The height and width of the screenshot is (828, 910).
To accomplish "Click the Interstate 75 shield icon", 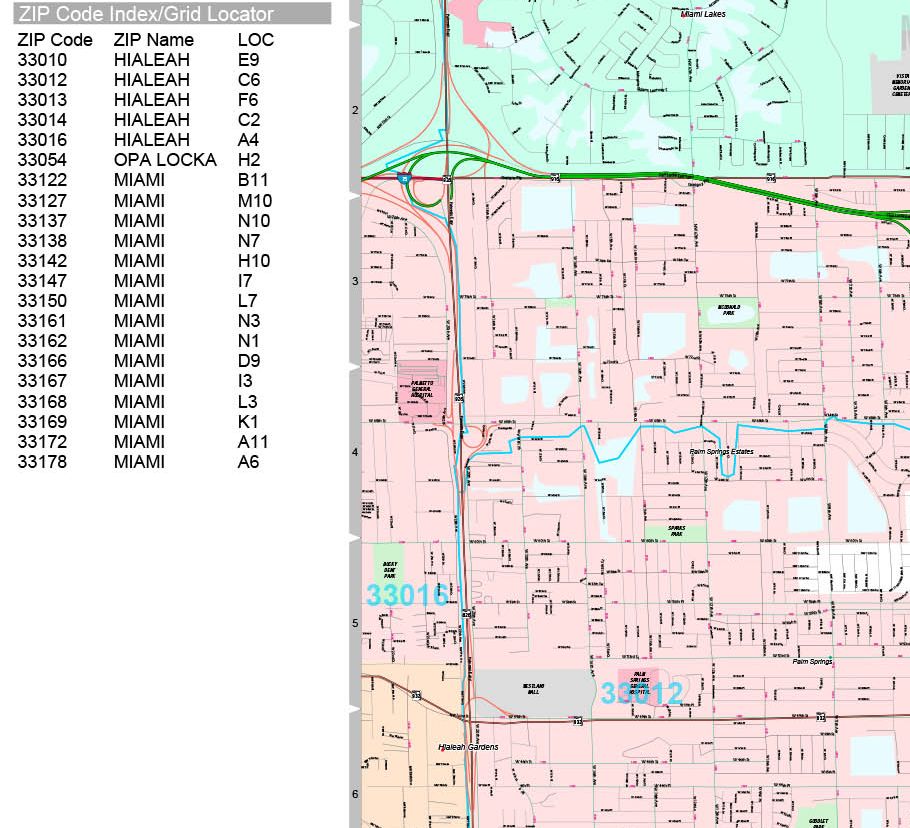I will click(x=405, y=179).
